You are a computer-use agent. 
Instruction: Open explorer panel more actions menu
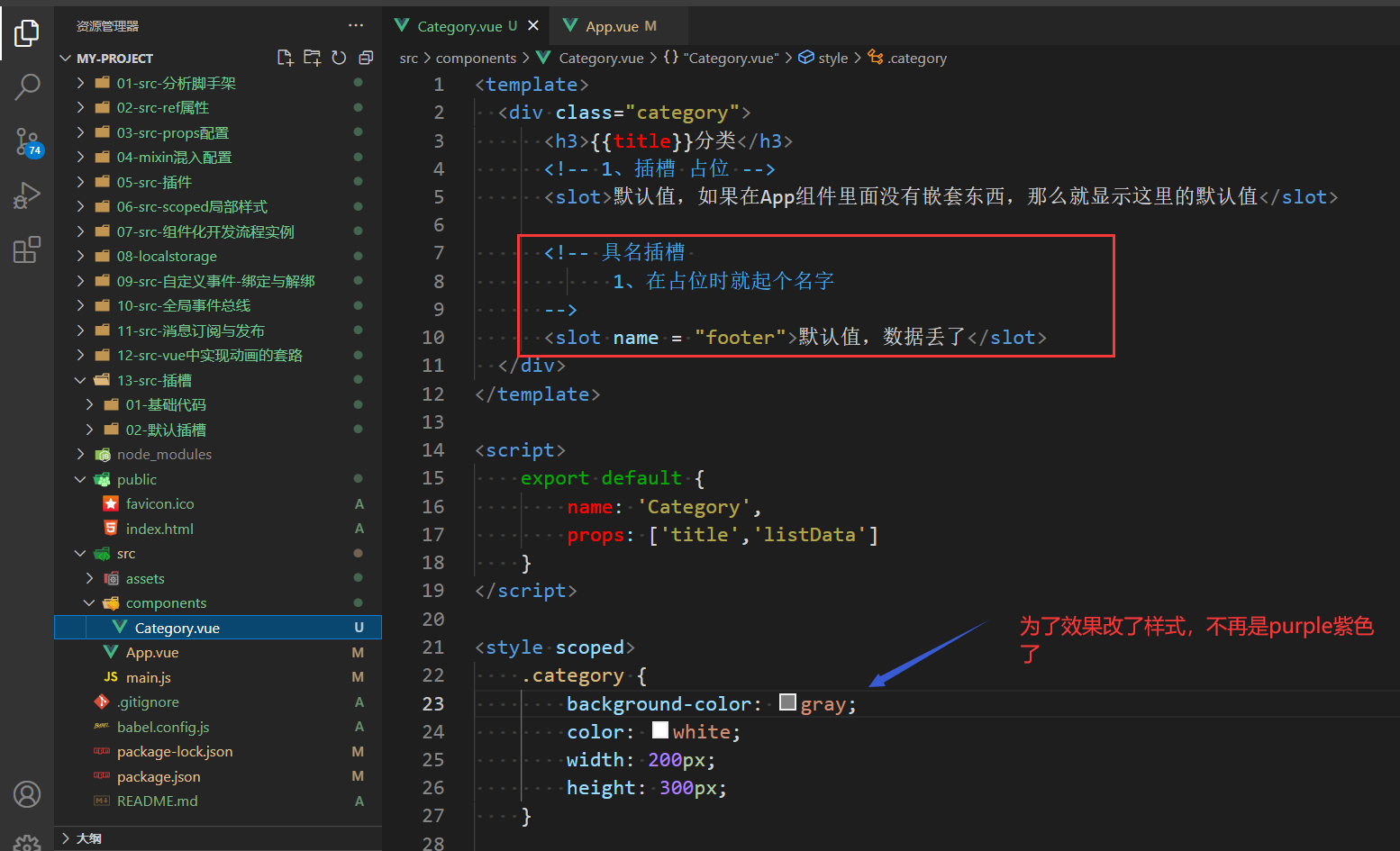tap(356, 25)
